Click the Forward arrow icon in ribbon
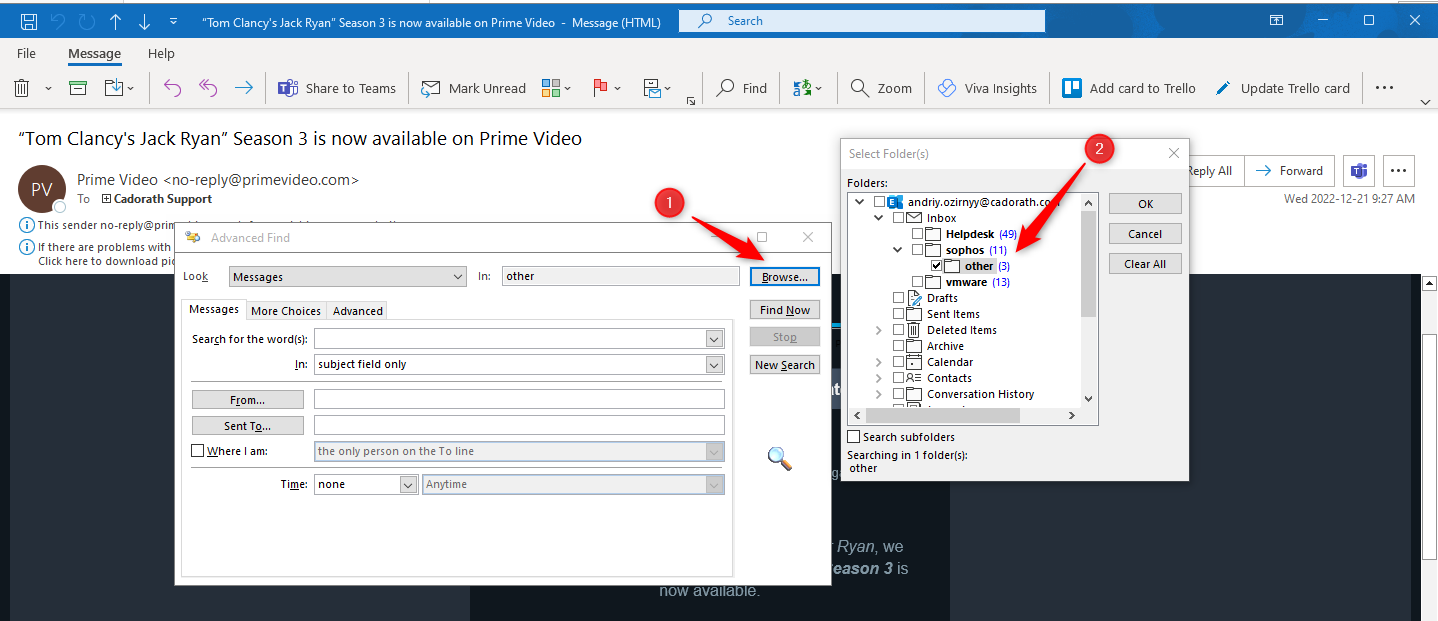This screenshot has height=621, width=1438. pyautogui.click(x=243, y=88)
